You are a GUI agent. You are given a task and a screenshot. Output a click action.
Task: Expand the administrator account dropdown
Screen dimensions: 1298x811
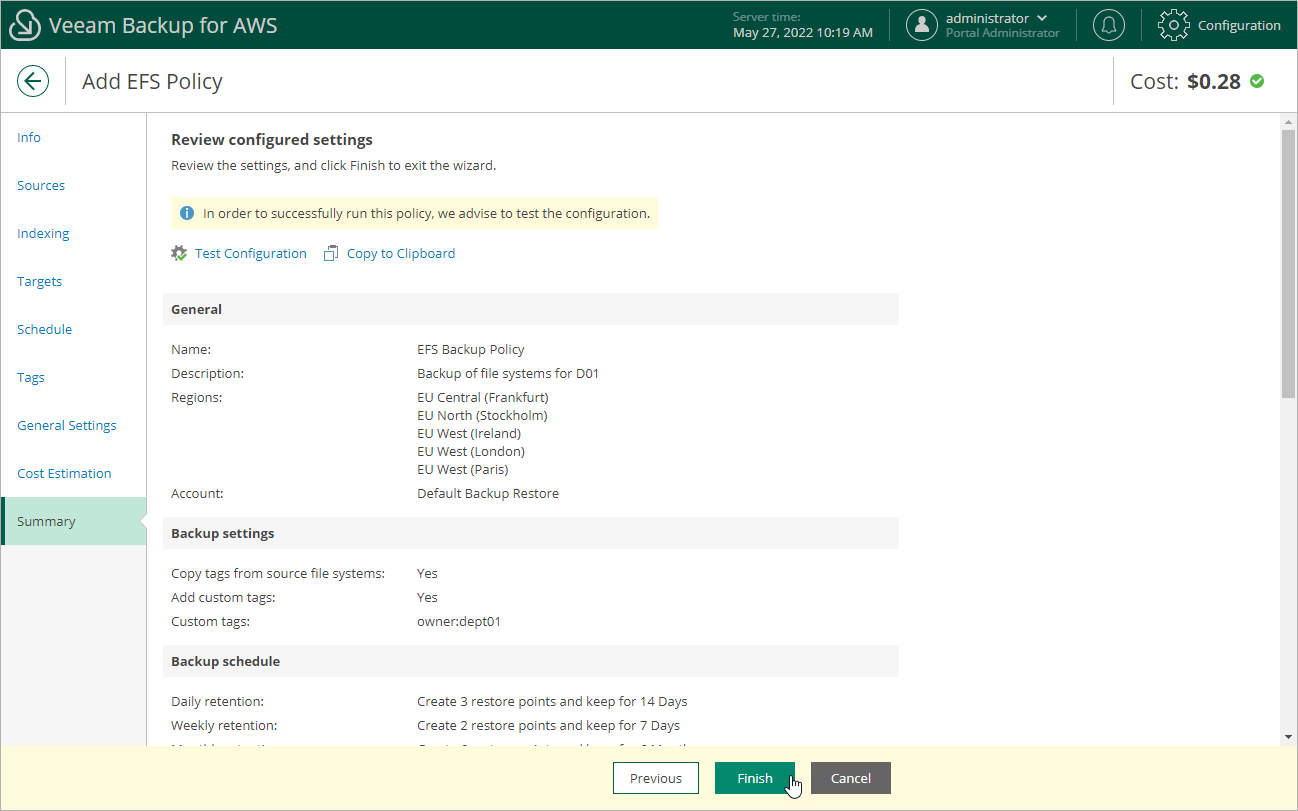pos(1044,17)
